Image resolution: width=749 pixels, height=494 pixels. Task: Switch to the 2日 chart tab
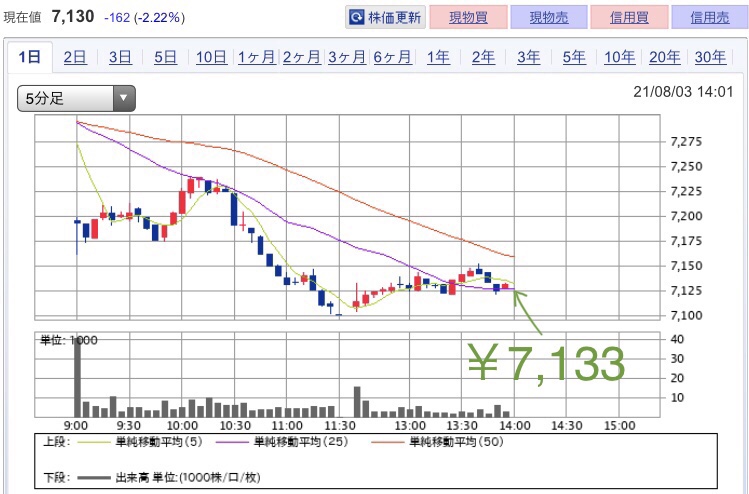point(75,57)
